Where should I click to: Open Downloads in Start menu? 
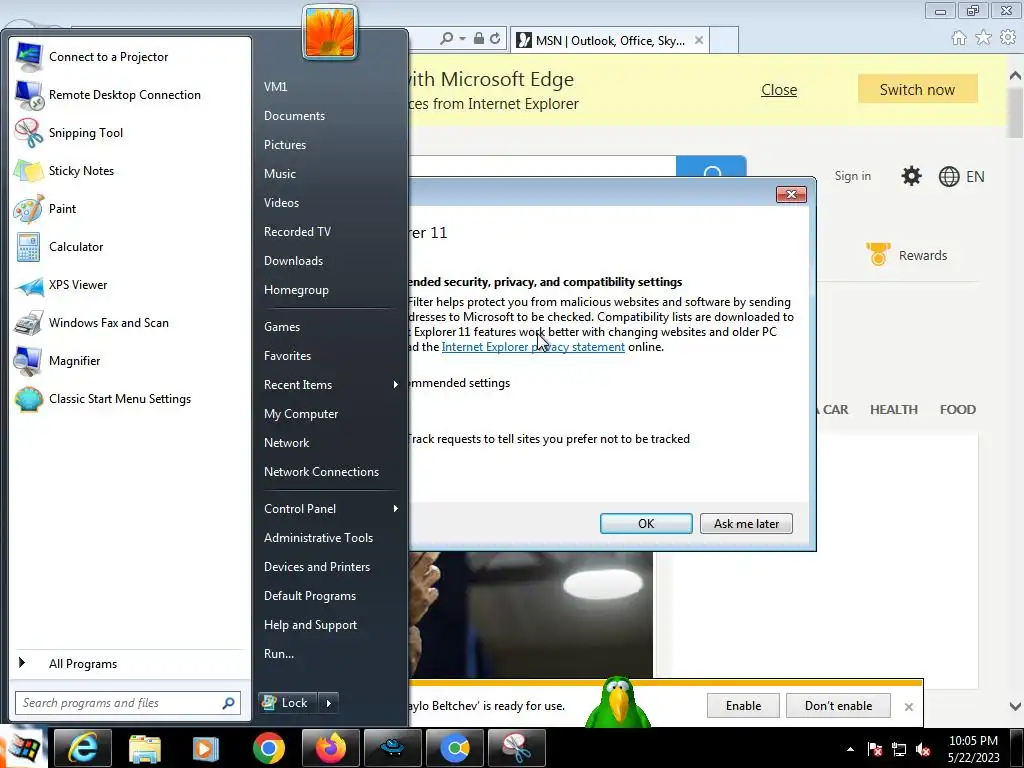pyautogui.click(x=293, y=261)
